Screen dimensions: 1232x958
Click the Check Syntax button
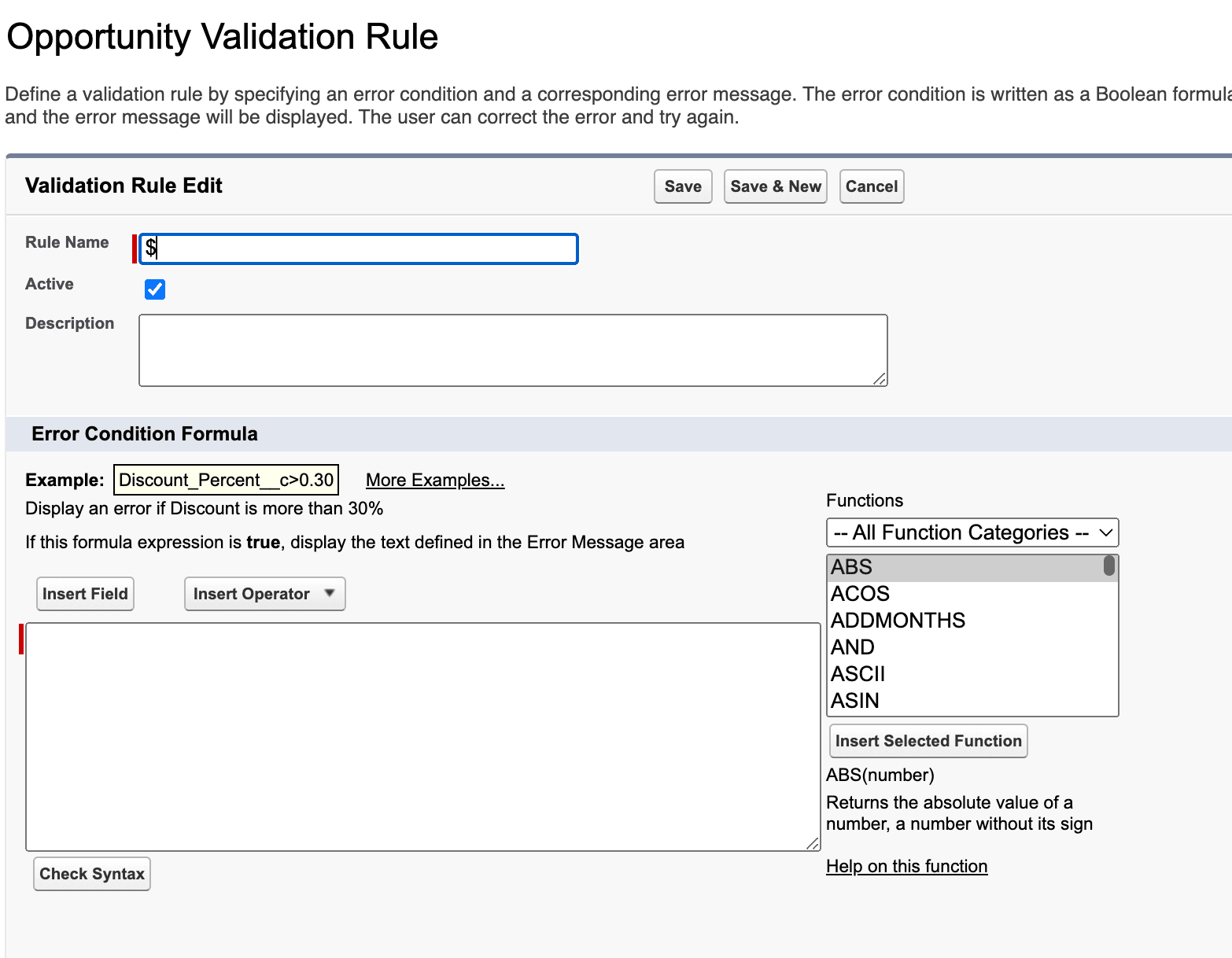click(92, 874)
